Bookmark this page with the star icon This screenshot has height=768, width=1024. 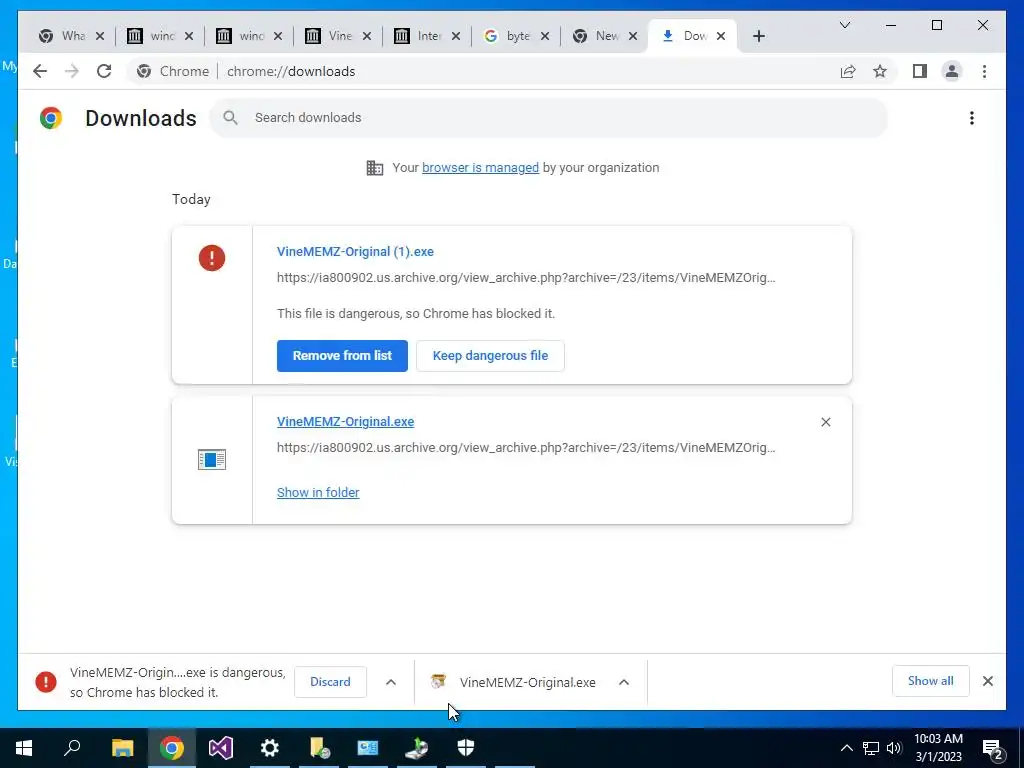tap(880, 71)
